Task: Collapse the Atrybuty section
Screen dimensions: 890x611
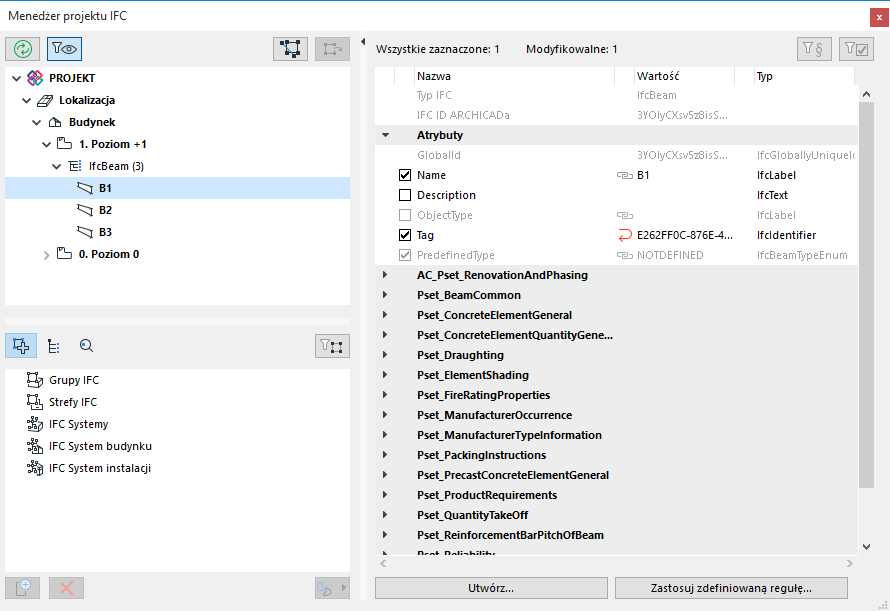Action: tap(385, 135)
